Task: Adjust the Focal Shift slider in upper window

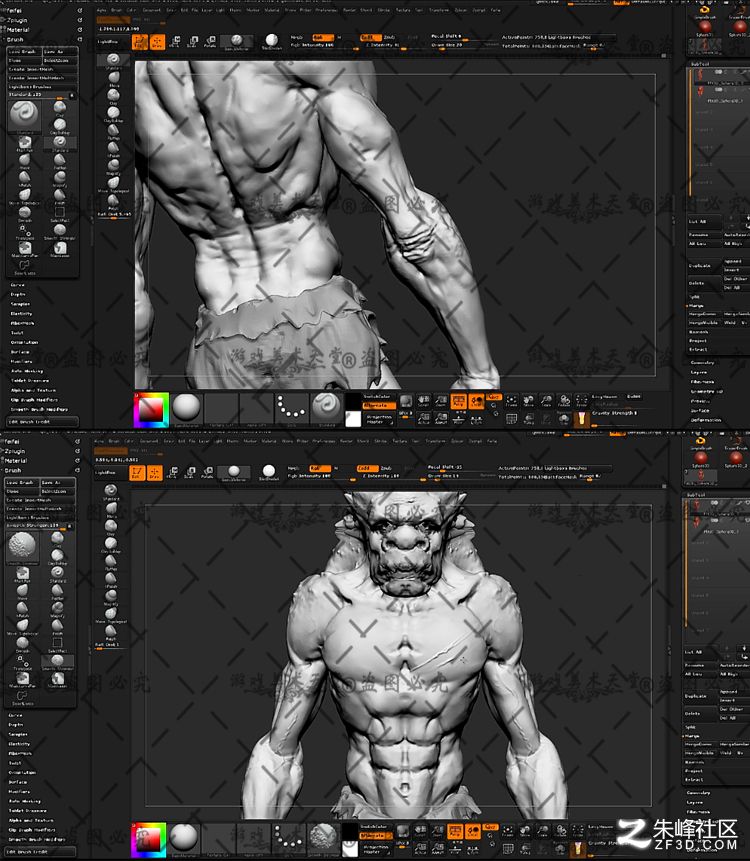Action: point(464,37)
